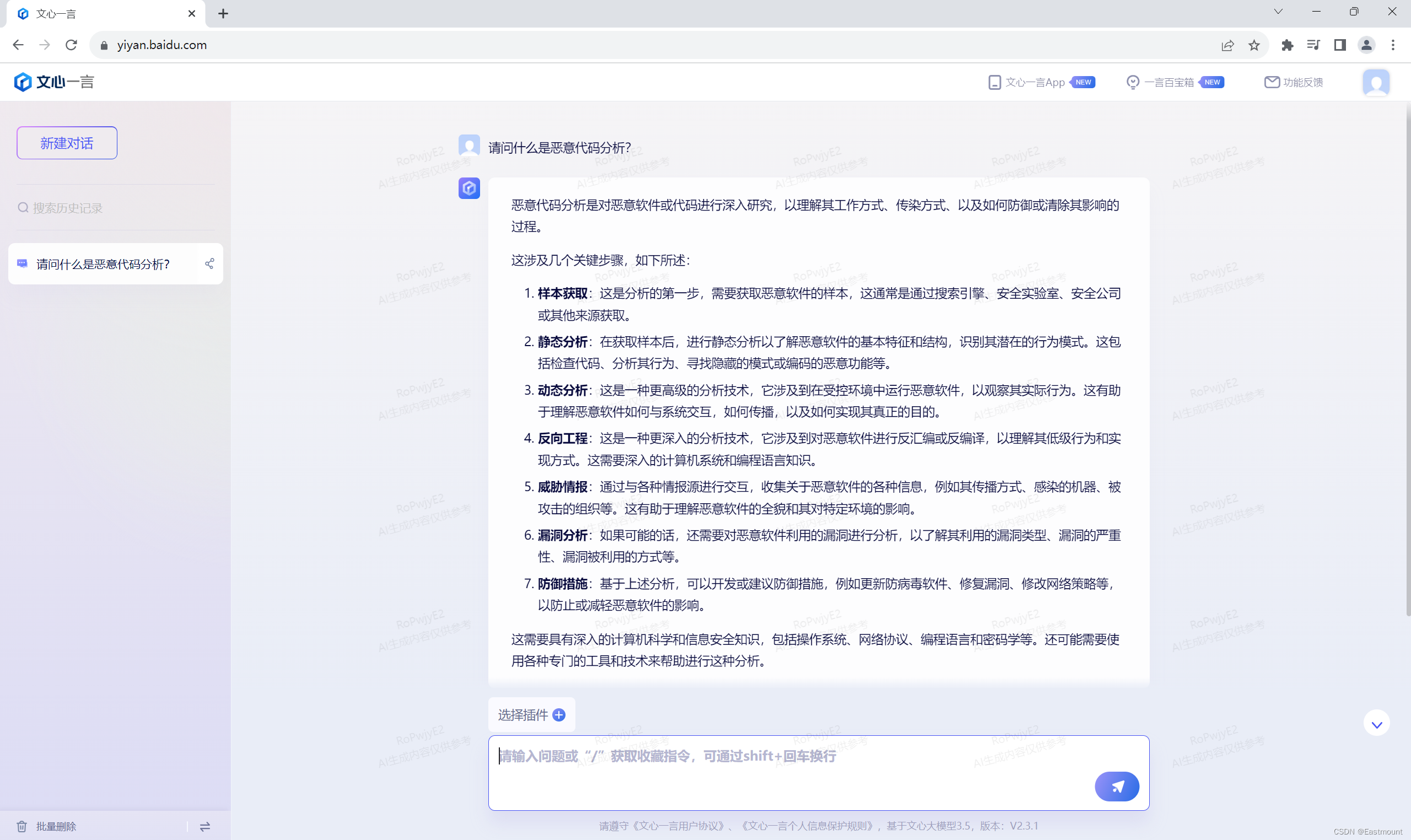Open the 文心一言App menu item

[1034, 83]
